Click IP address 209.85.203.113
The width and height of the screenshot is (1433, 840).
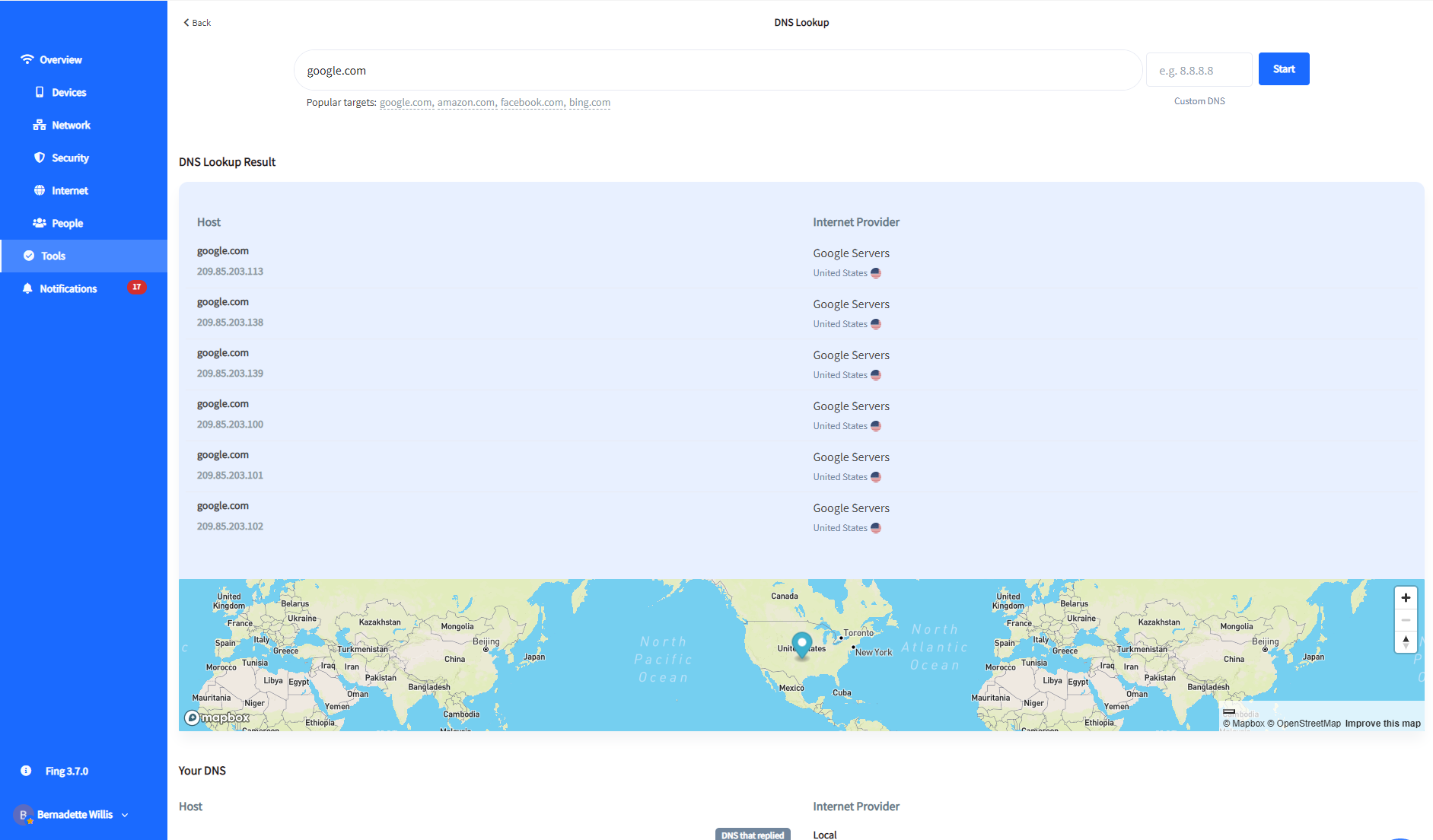point(230,272)
